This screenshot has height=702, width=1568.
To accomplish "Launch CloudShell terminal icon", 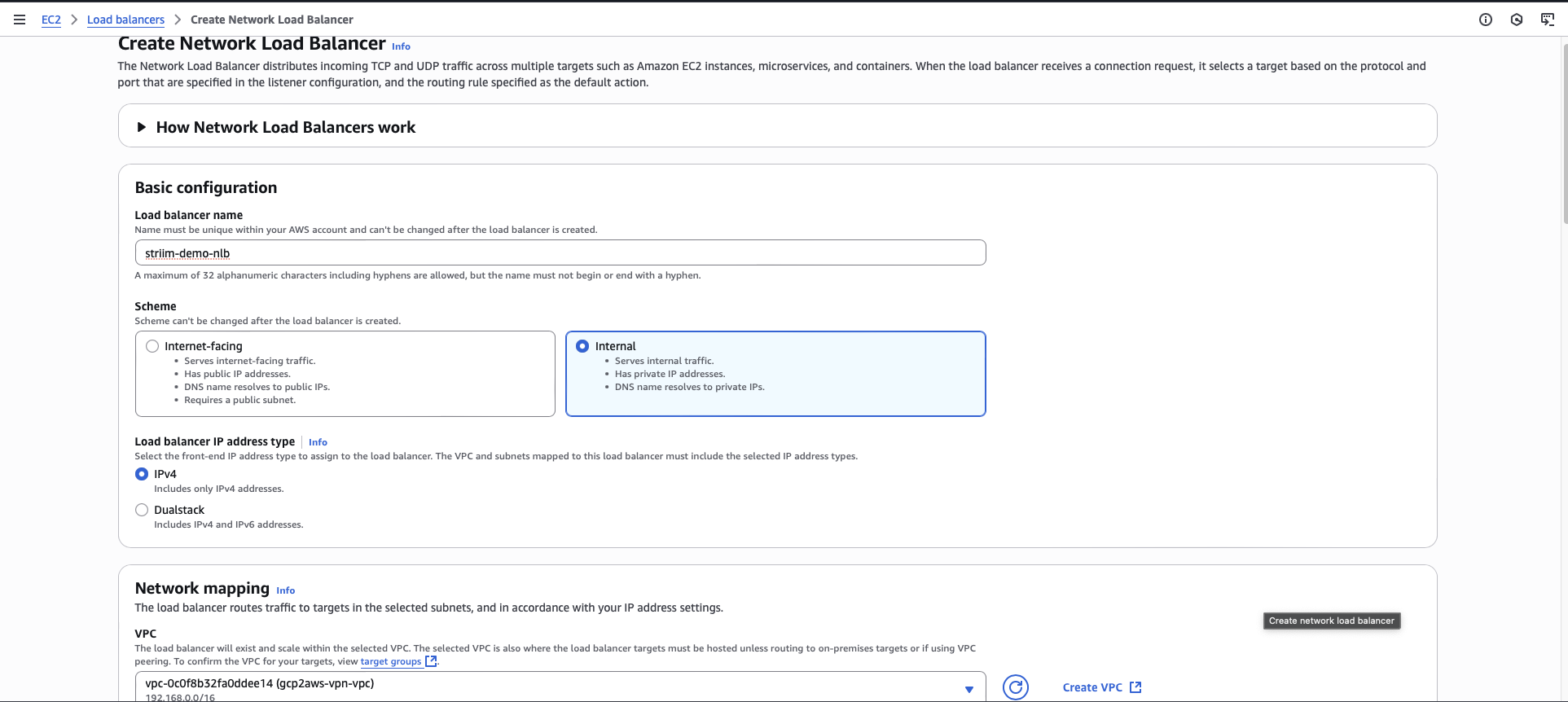I will tap(1548, 20).
